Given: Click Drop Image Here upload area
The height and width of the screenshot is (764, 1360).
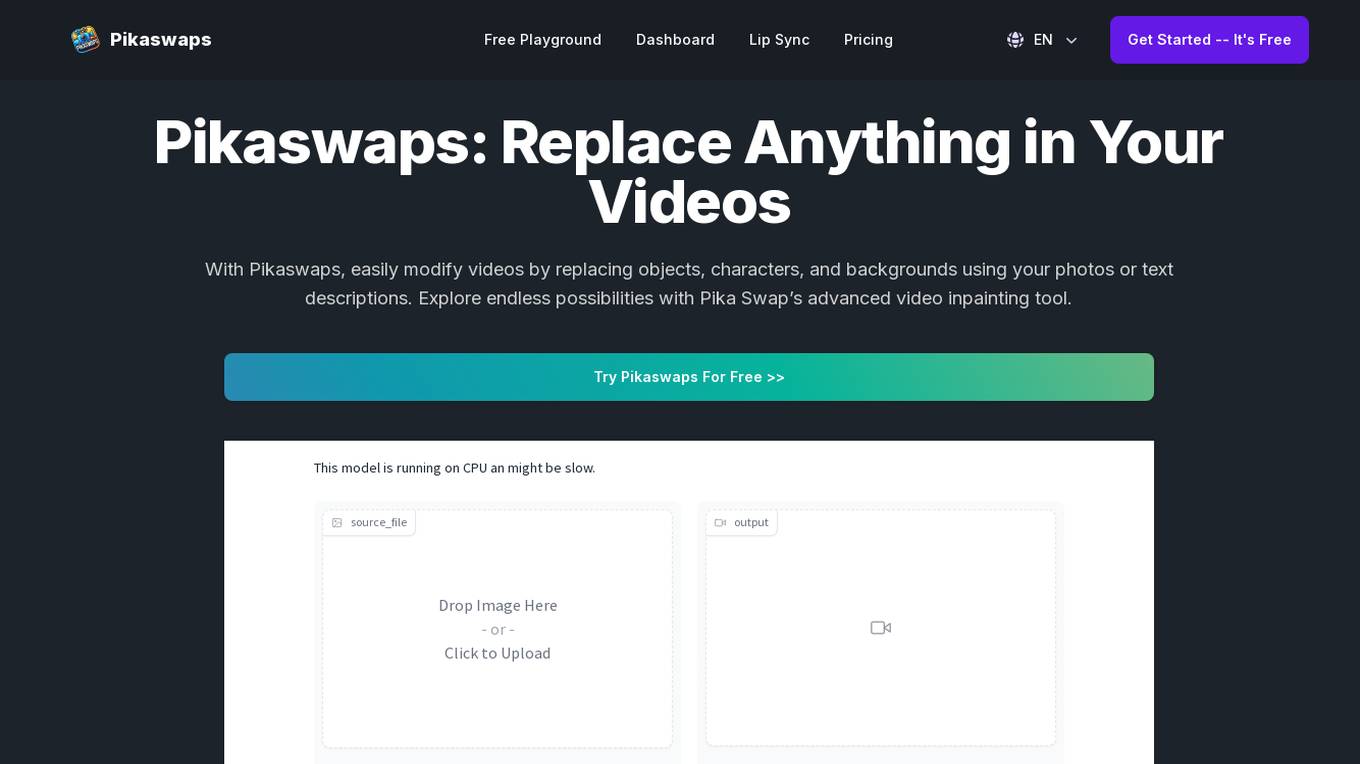Looking at the screenshot, I should 497,629.
